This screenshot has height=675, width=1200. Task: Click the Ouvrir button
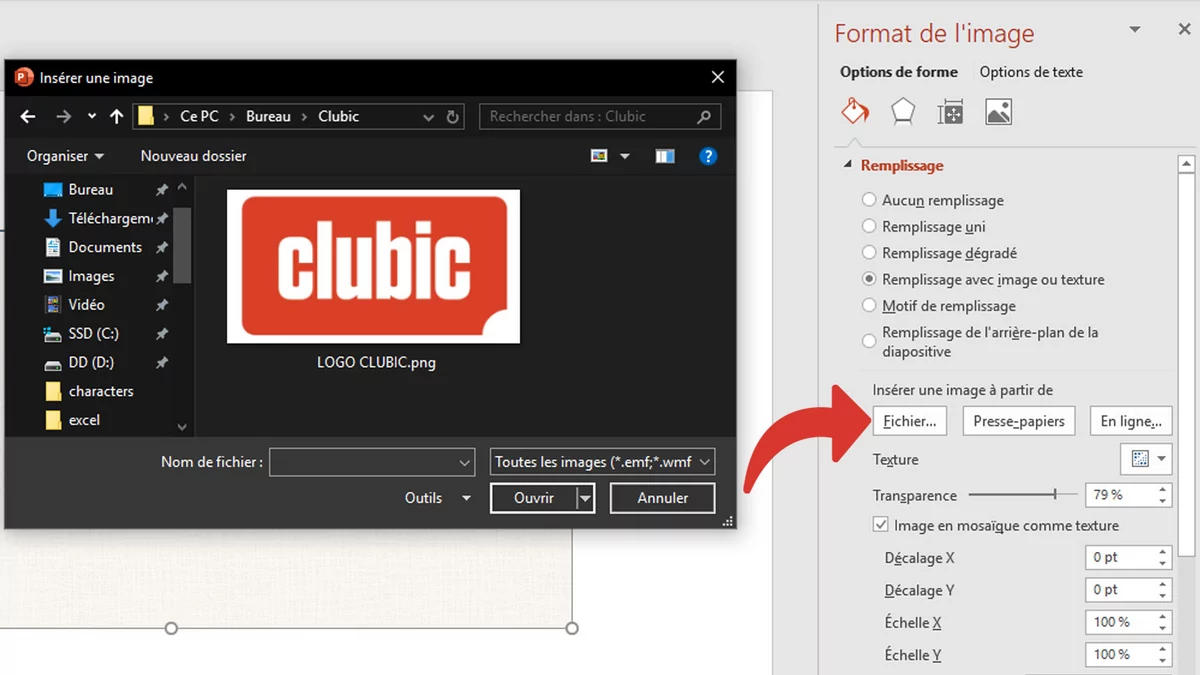534,498
